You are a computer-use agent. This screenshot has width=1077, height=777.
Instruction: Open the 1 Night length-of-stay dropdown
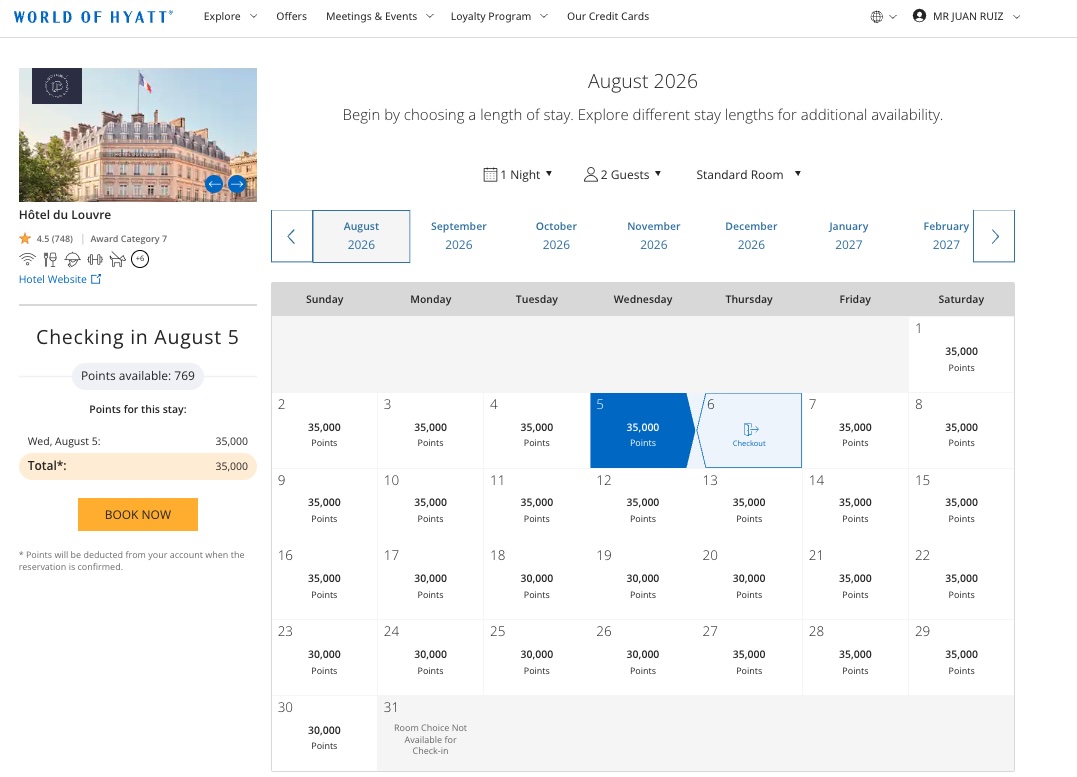(518, 174)
